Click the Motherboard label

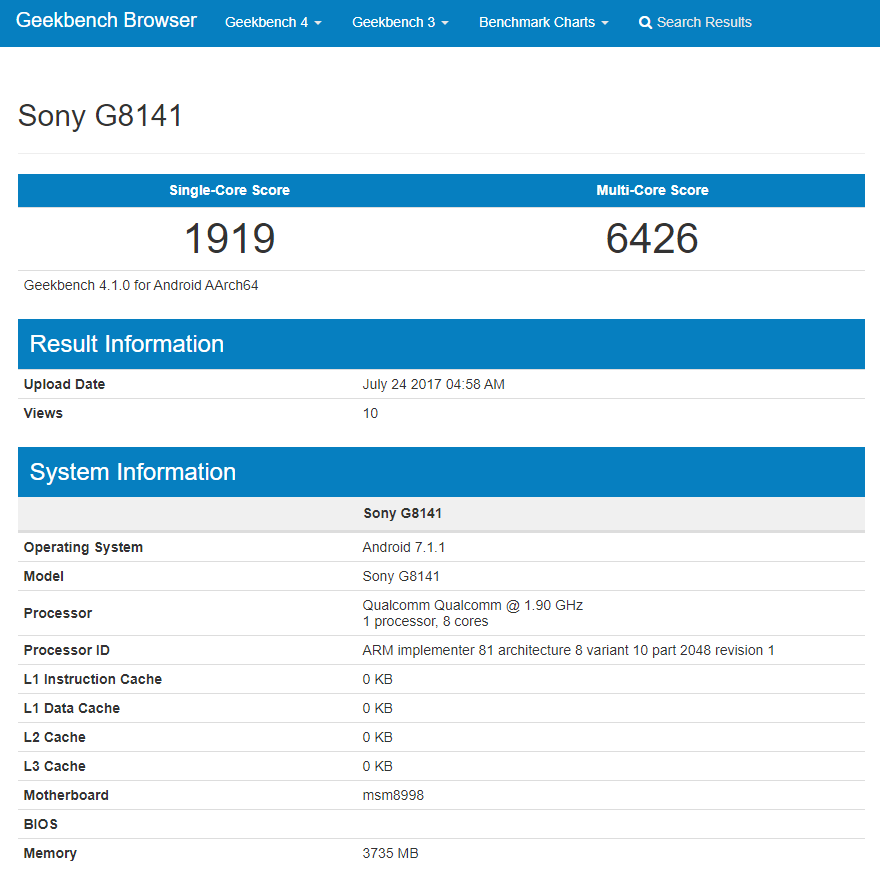66,795
